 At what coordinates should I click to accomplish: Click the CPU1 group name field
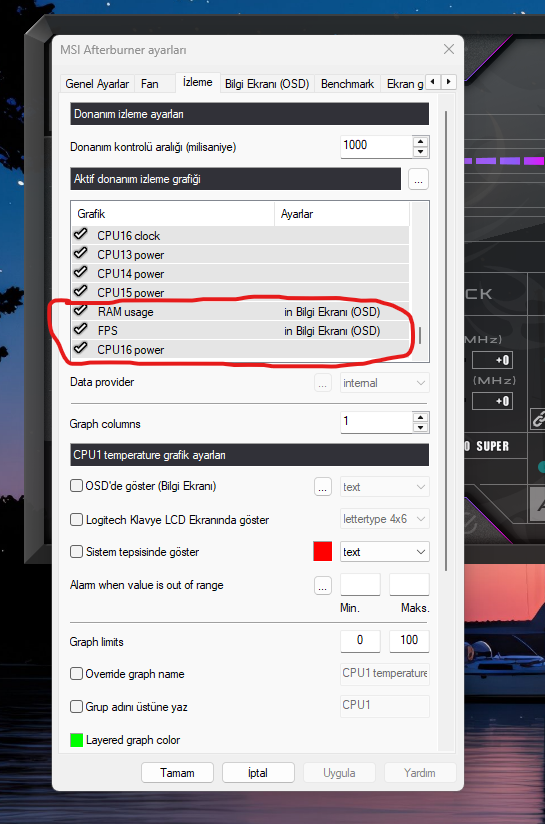tap(385, 706)
